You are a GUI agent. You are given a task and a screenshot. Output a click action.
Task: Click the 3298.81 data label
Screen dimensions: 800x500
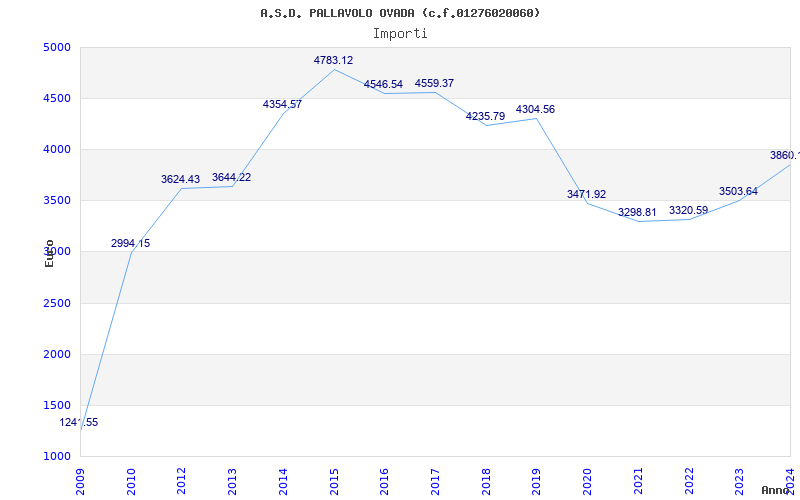click(637, 212)
